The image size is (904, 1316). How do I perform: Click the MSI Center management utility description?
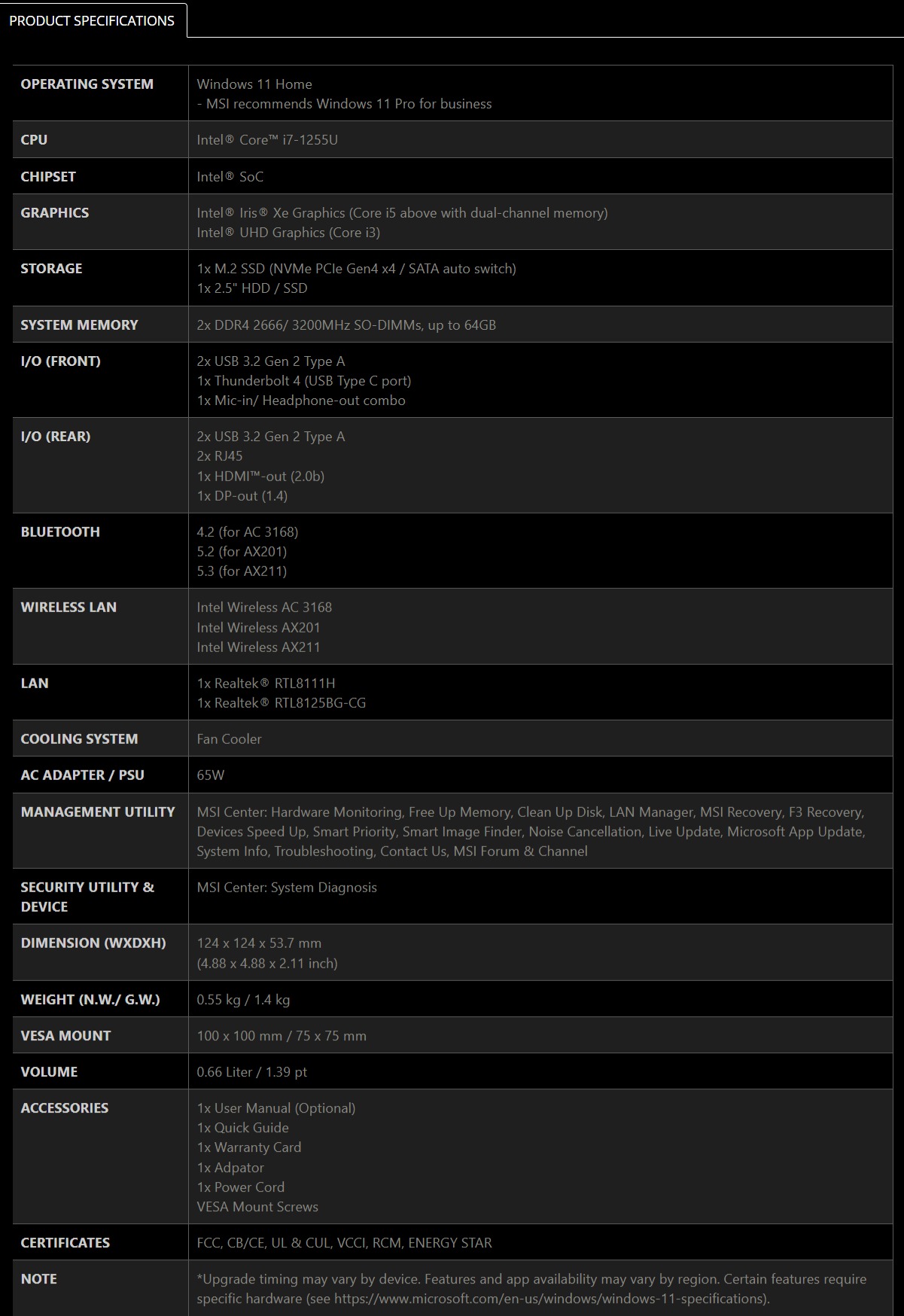pos(531,831)
